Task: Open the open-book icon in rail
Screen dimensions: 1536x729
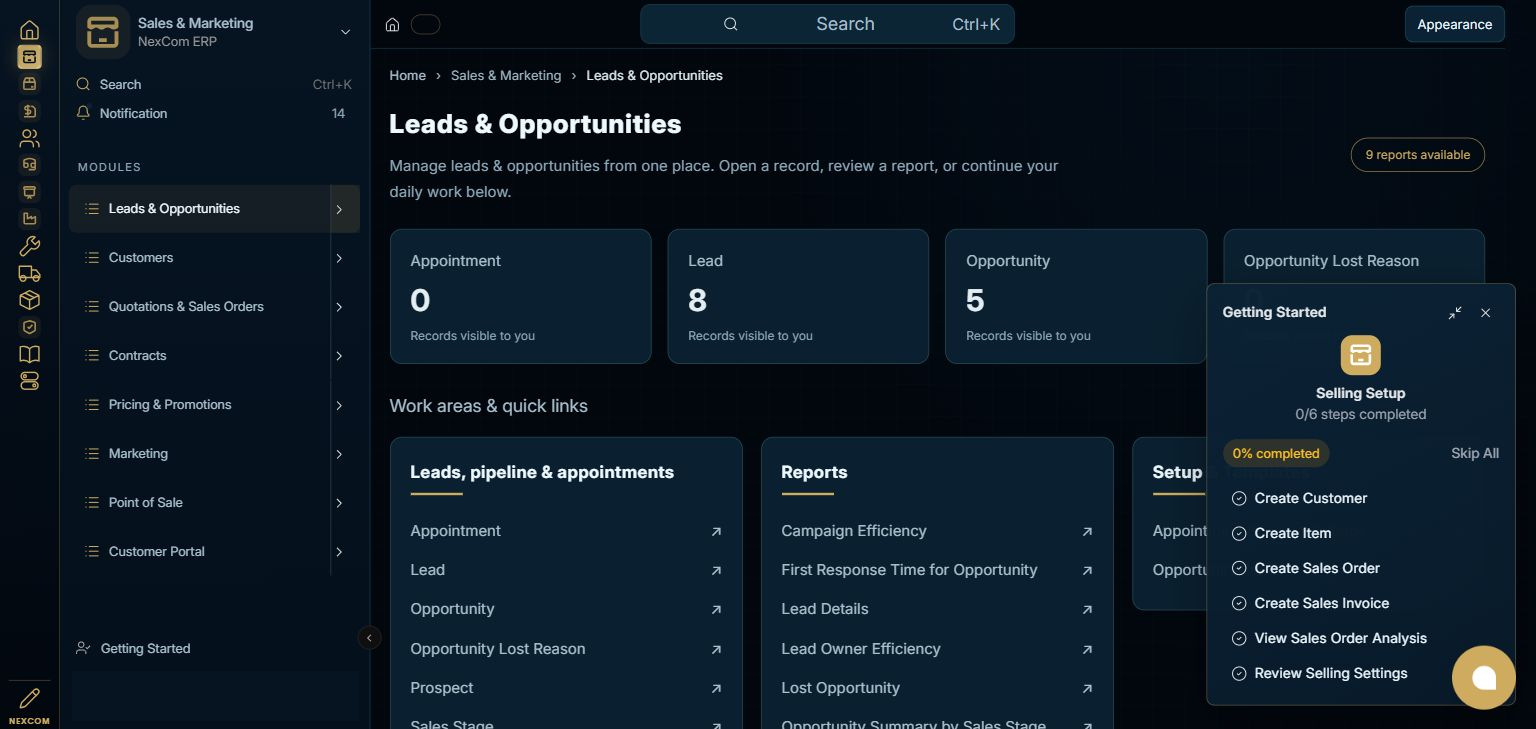Action: coord(30,354)
